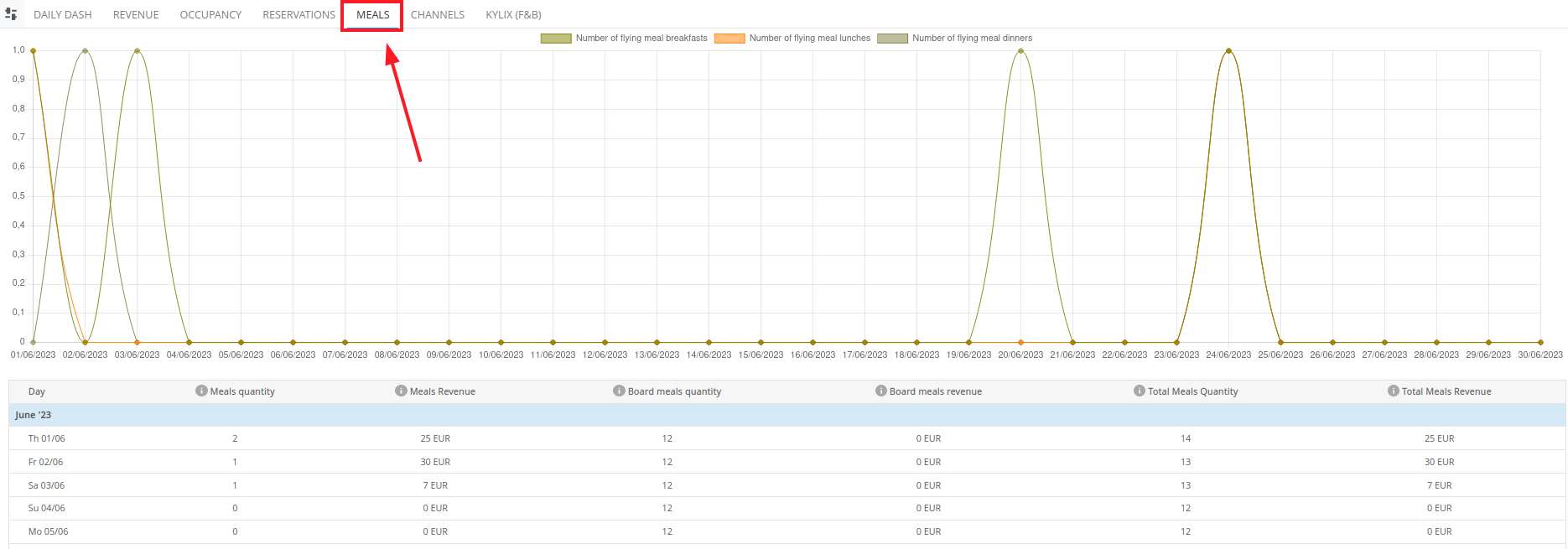Image resolution: width=1568 pixels, height=549 pixels.
Task: Select the Reservations tab
Action: [299, 15]
